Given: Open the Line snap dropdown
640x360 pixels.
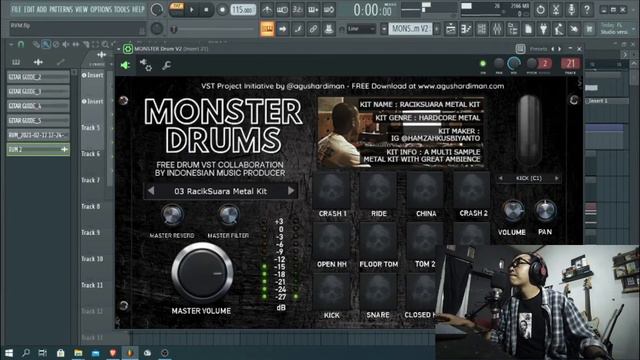Looking at the screenshot, I should 361,29.
